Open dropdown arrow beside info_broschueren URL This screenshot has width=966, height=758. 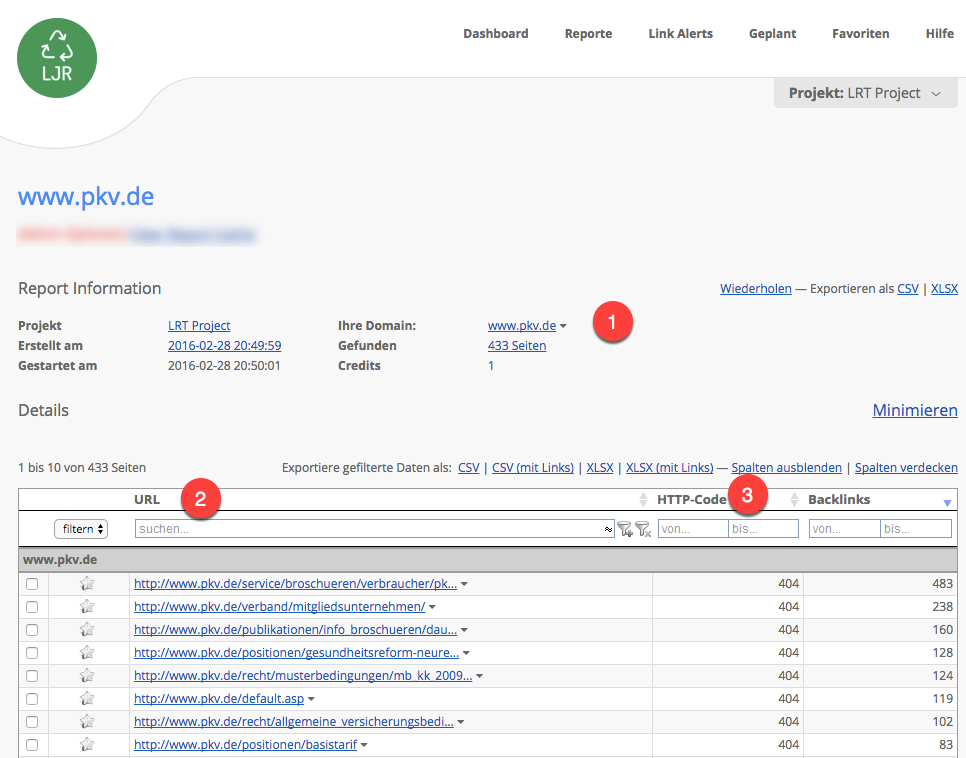pos(464,630)
